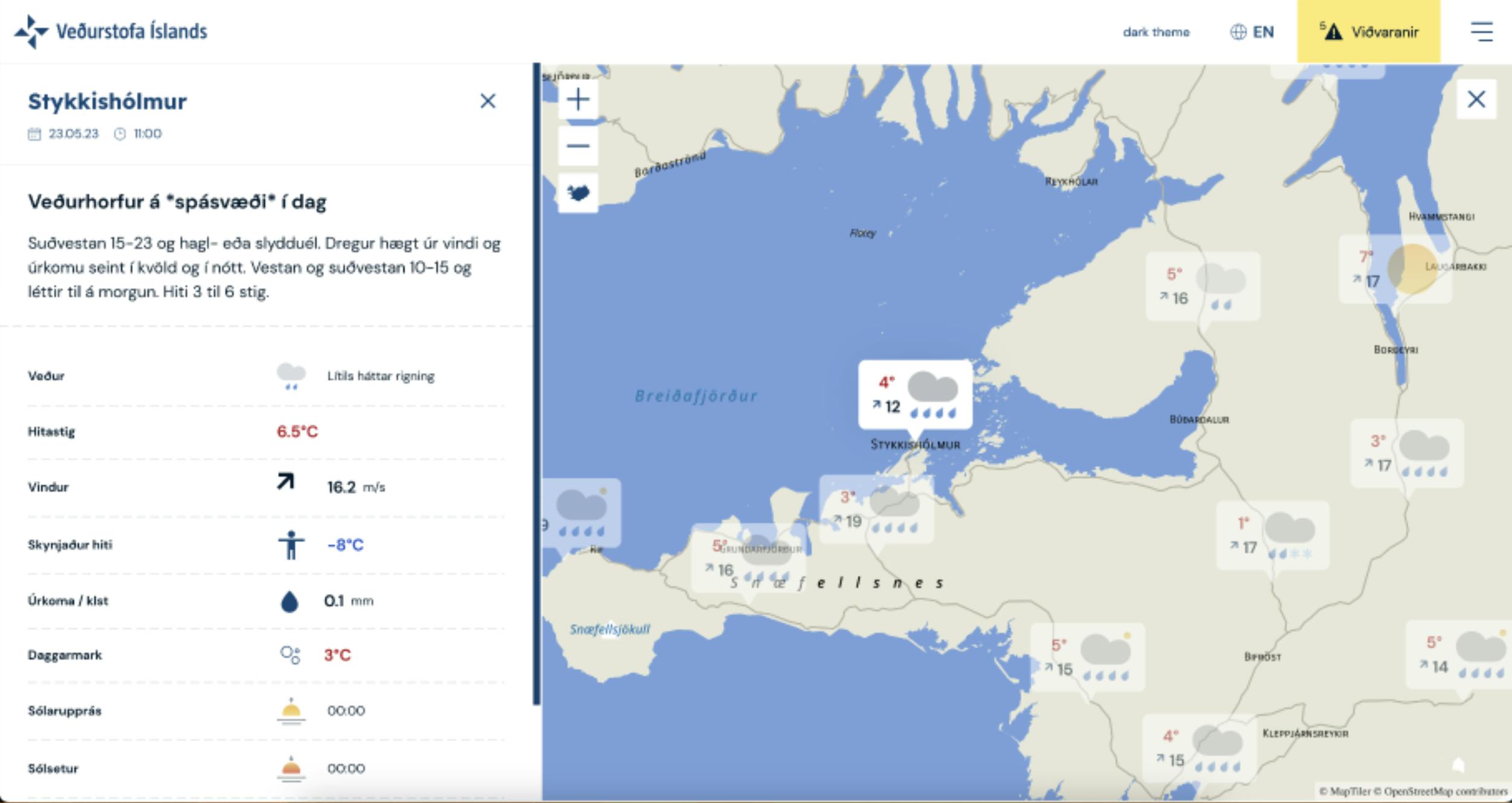
Task: Click the -8°C perceived temperature
Action: tap(345, 545)
